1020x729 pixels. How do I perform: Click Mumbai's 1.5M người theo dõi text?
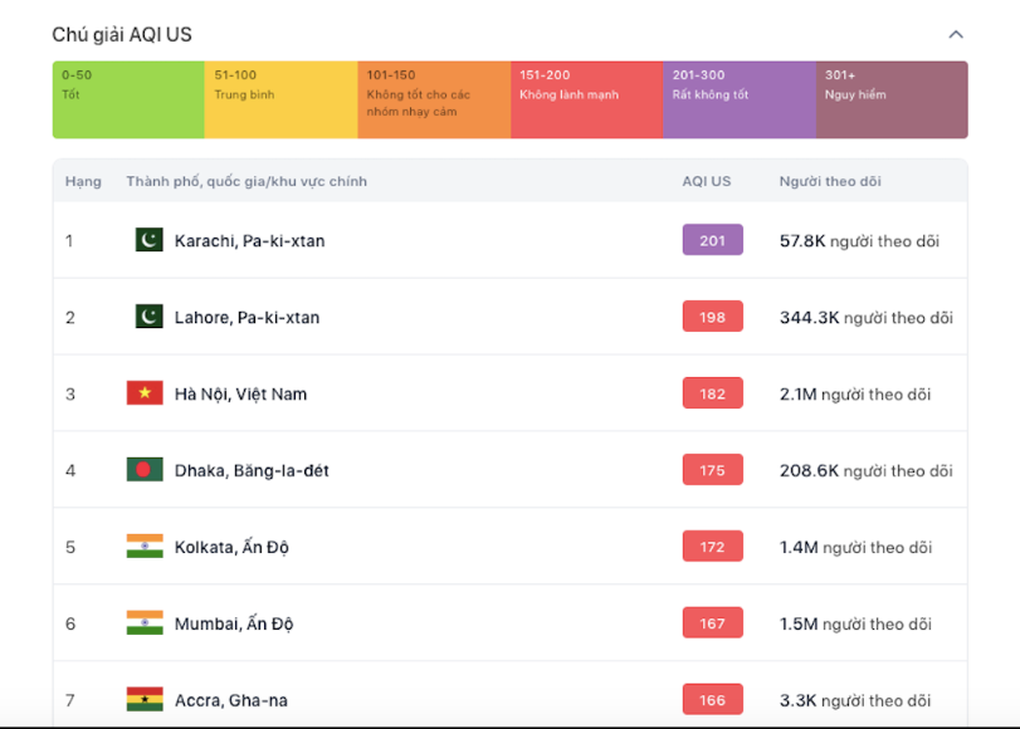[x=855, y=624]
